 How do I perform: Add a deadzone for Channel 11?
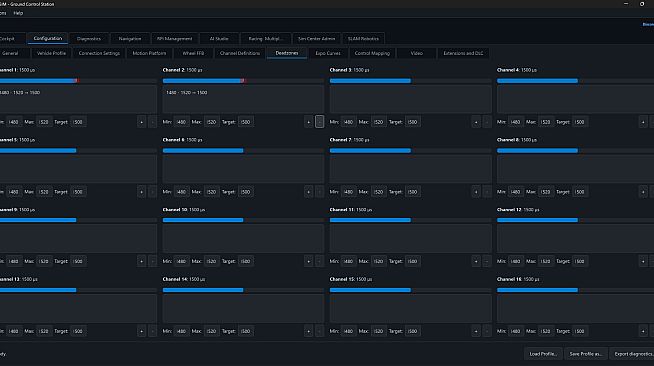click(476, 261)
